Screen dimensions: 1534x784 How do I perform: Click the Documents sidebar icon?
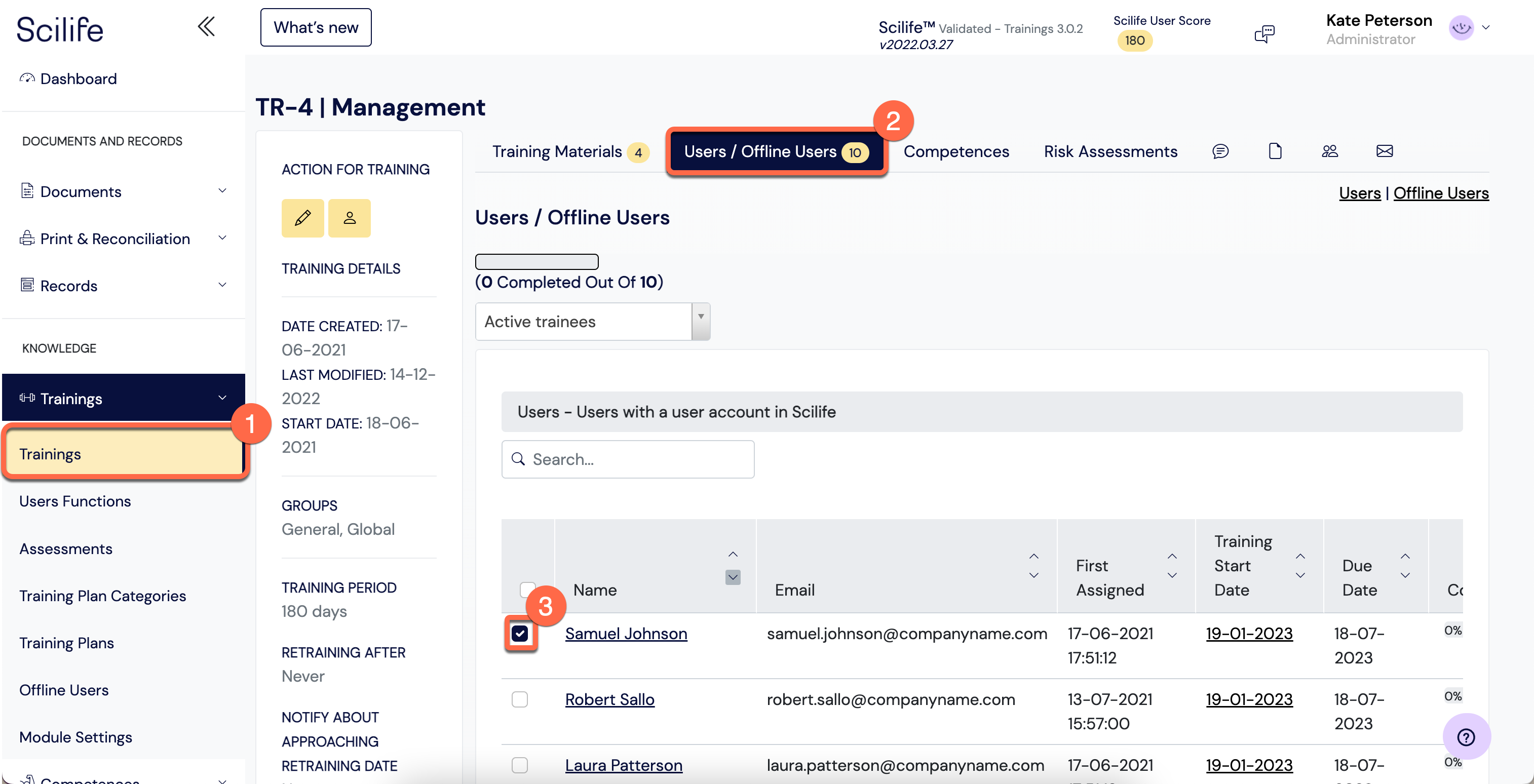pos(27,190)
